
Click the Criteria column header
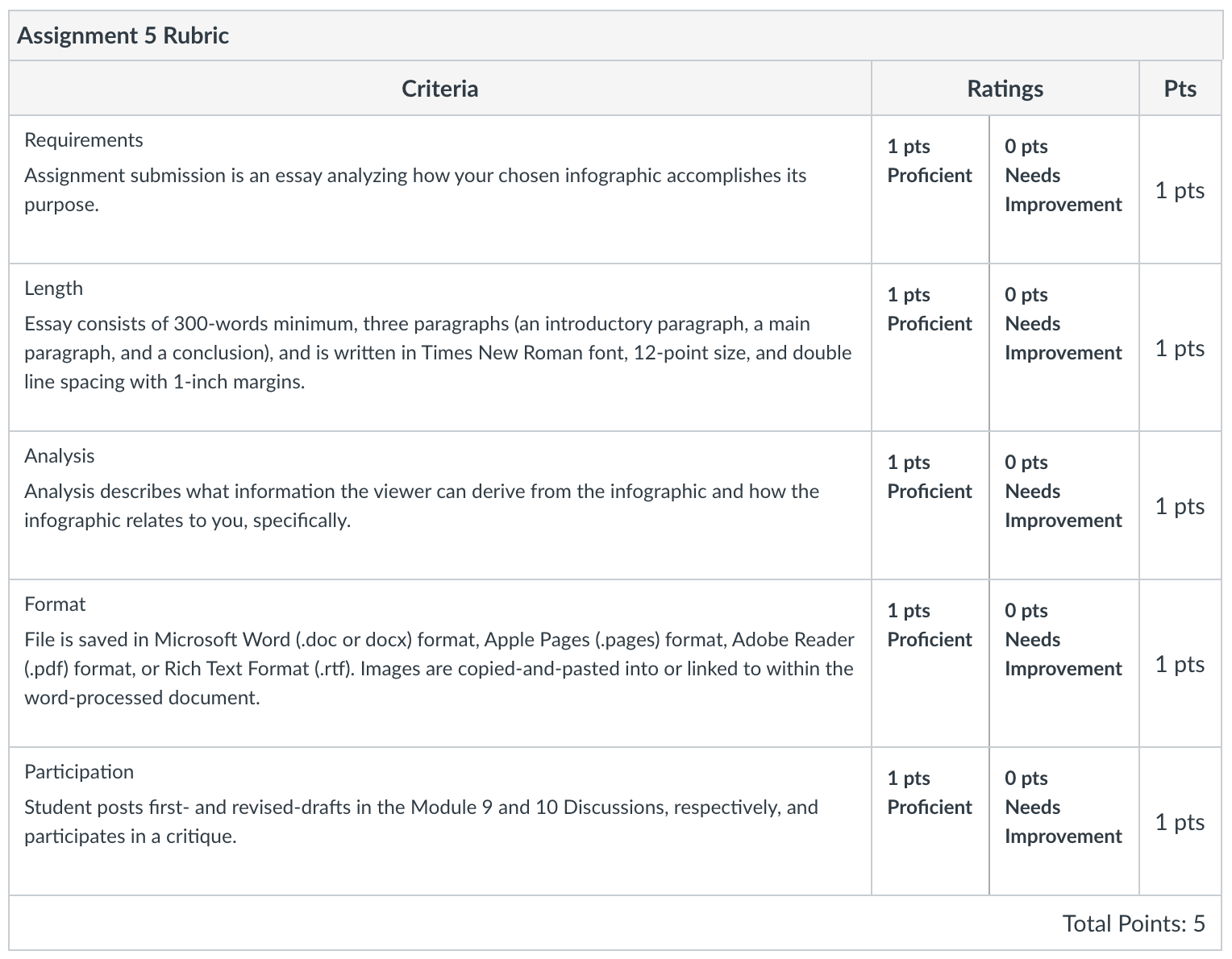click(x=439, y=88)
